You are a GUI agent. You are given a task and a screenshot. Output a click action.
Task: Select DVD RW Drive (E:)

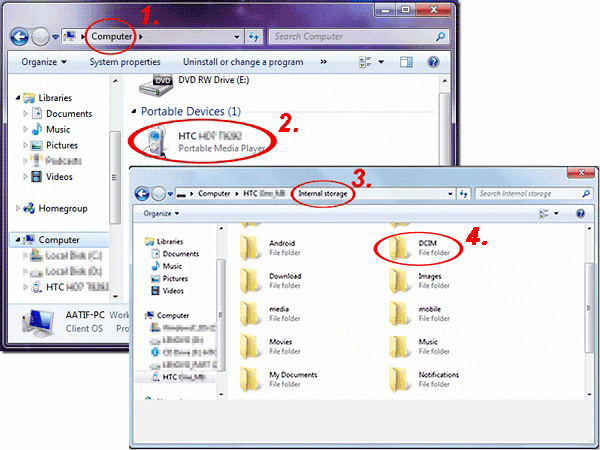click(x=194, y=84)
